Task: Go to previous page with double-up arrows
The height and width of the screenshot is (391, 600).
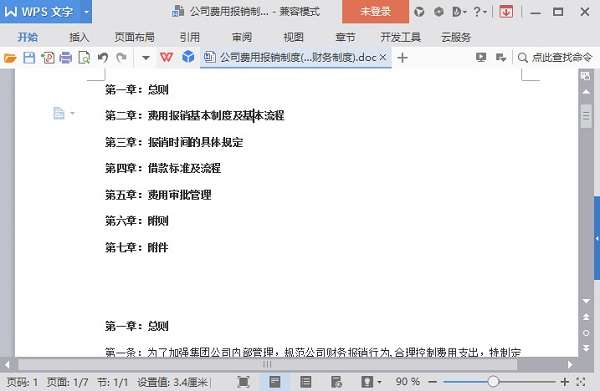Action: pyautogui.click(x=586, y=317)
